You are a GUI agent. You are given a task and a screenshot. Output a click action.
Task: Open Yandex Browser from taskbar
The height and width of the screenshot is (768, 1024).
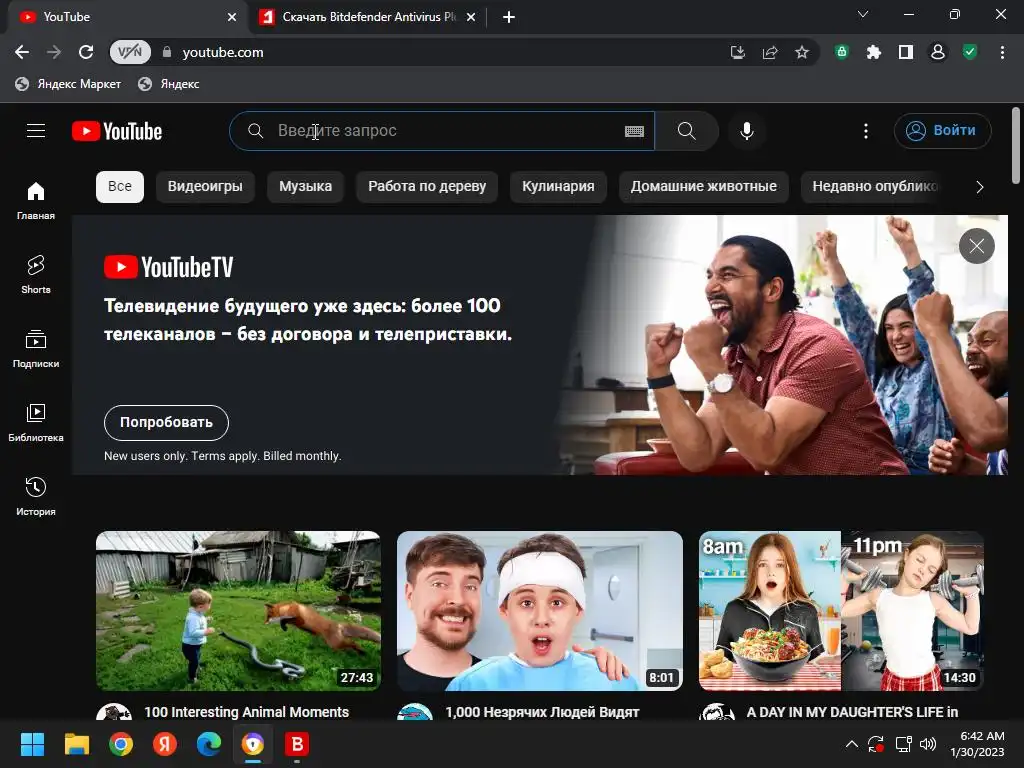(165, 744)
